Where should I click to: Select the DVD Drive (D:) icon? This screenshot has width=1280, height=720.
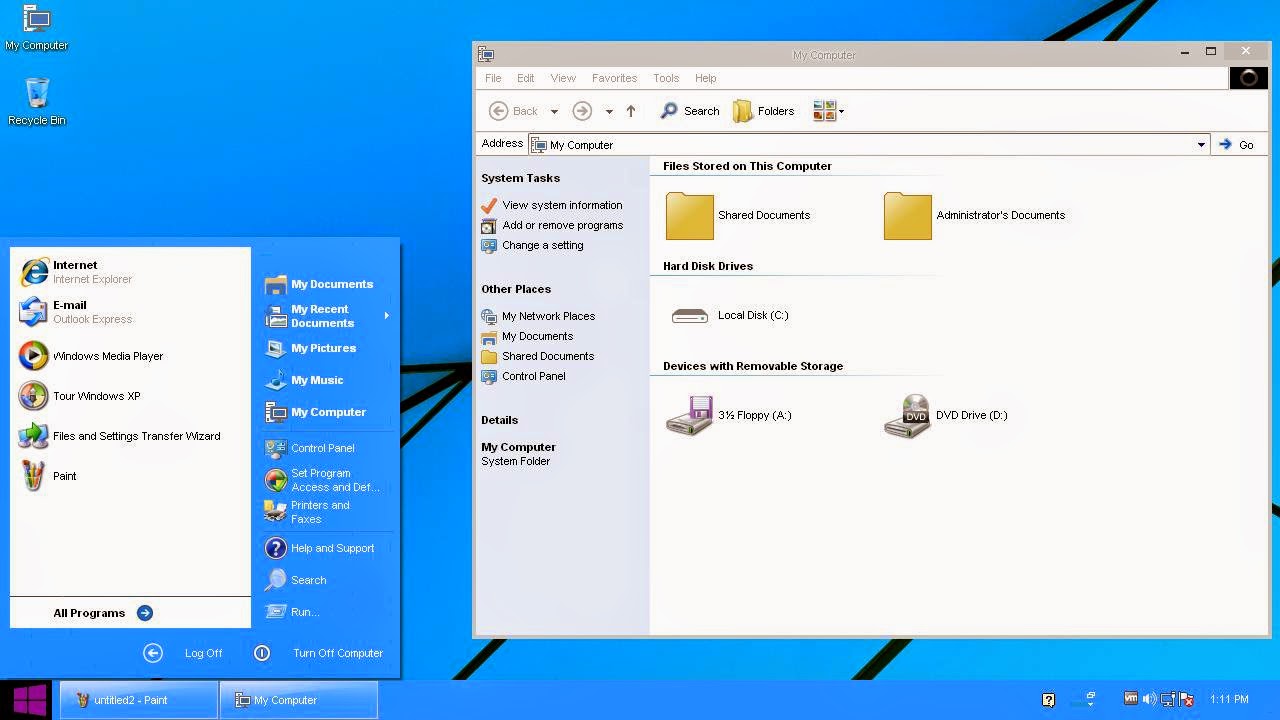(946, 415)
